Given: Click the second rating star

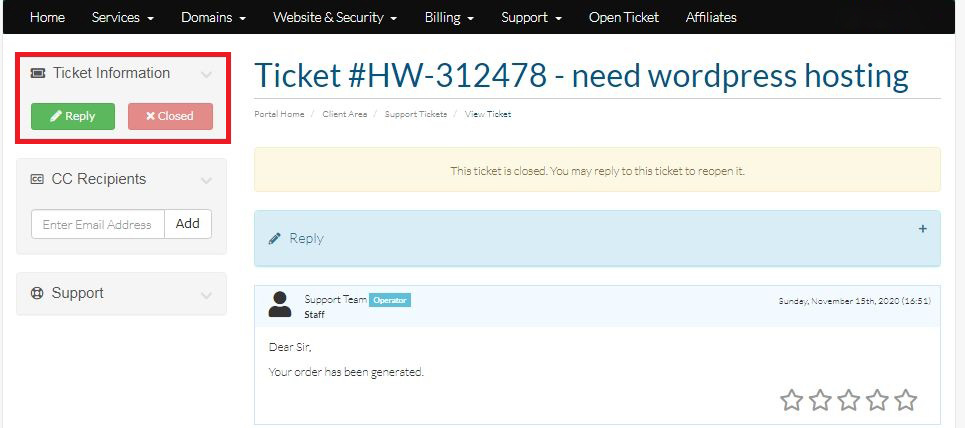Looking at the screenshot, I should pyautogui.click(x=820, y=400).
